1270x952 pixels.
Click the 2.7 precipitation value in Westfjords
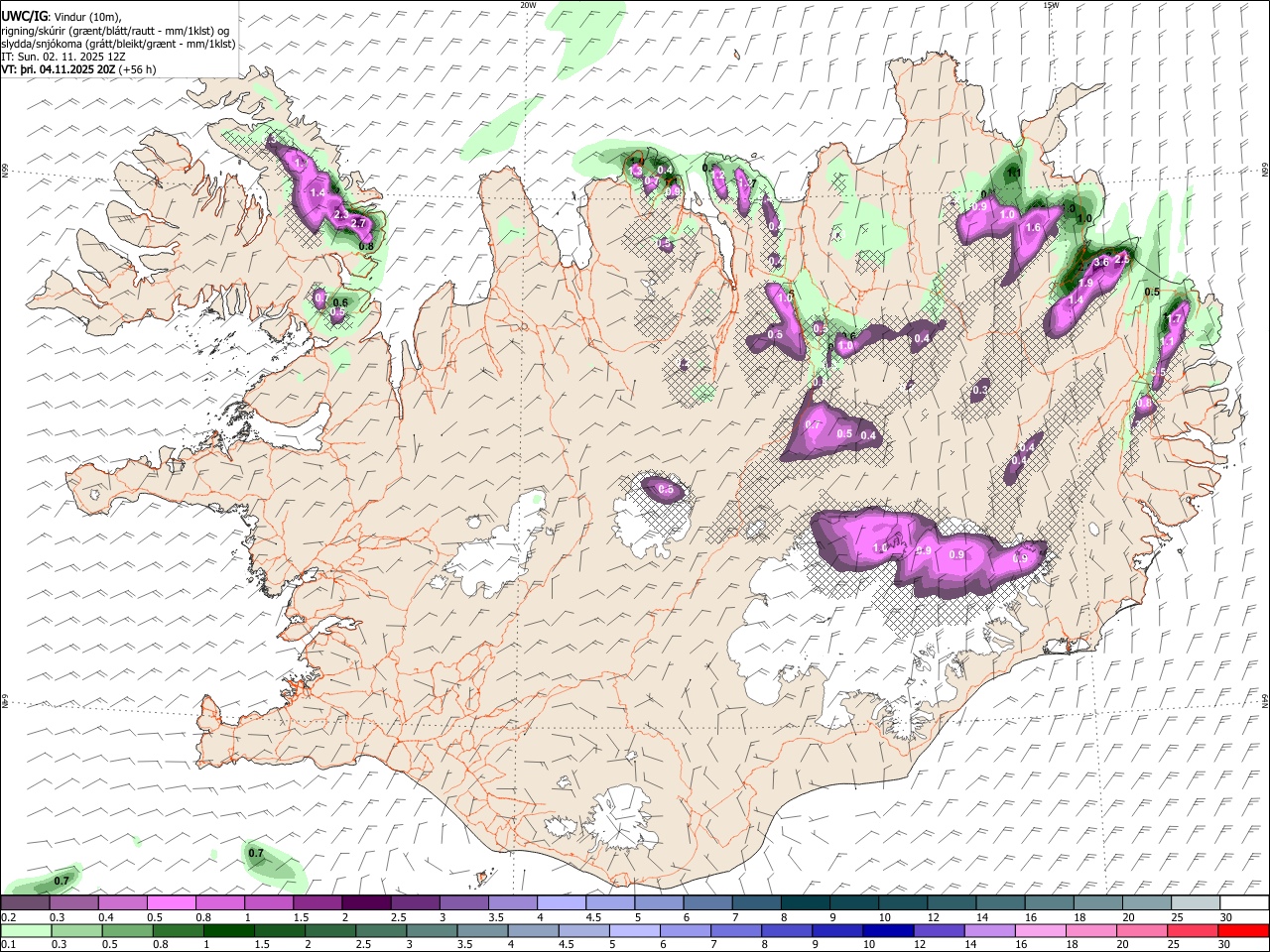360,223
